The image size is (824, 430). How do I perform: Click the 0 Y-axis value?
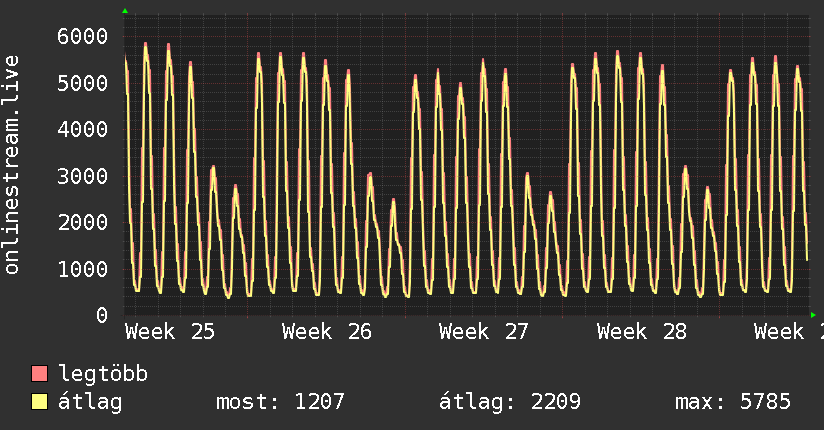(x=102, y=315)
